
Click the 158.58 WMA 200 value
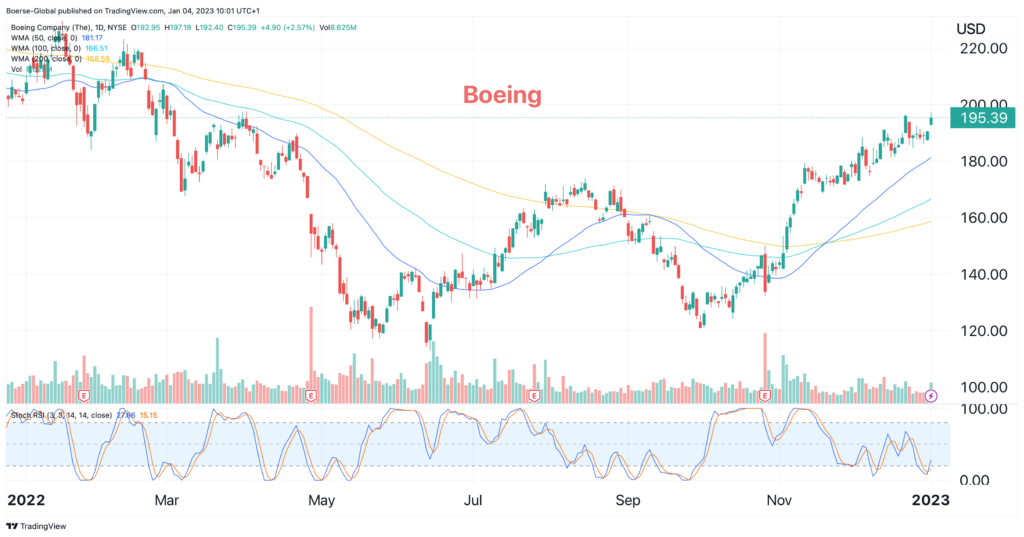tap(98, 59)
